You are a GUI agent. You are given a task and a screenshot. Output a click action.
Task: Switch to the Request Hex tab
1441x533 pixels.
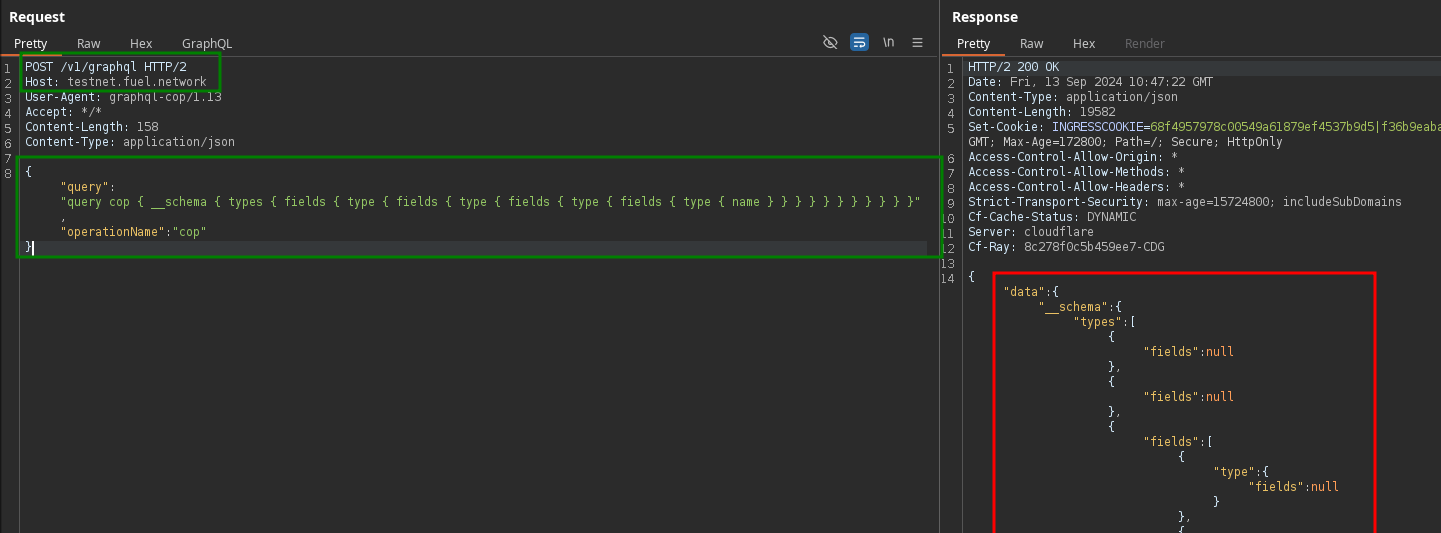(x=141, y=44)
